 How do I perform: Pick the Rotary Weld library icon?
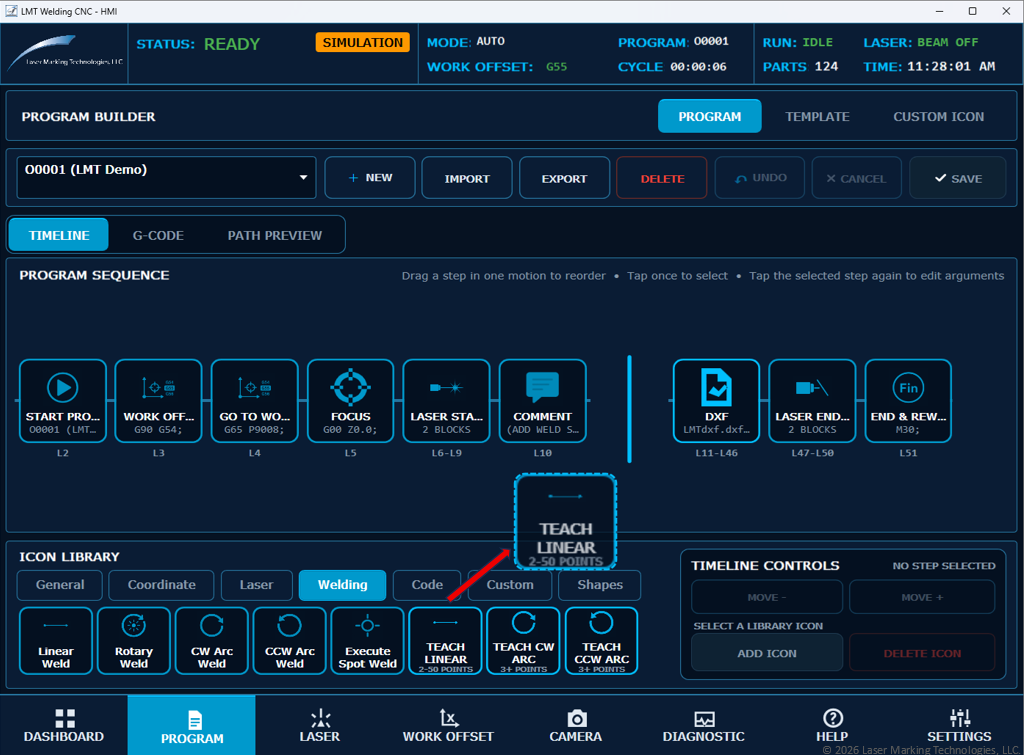click(x=134, y=641)
